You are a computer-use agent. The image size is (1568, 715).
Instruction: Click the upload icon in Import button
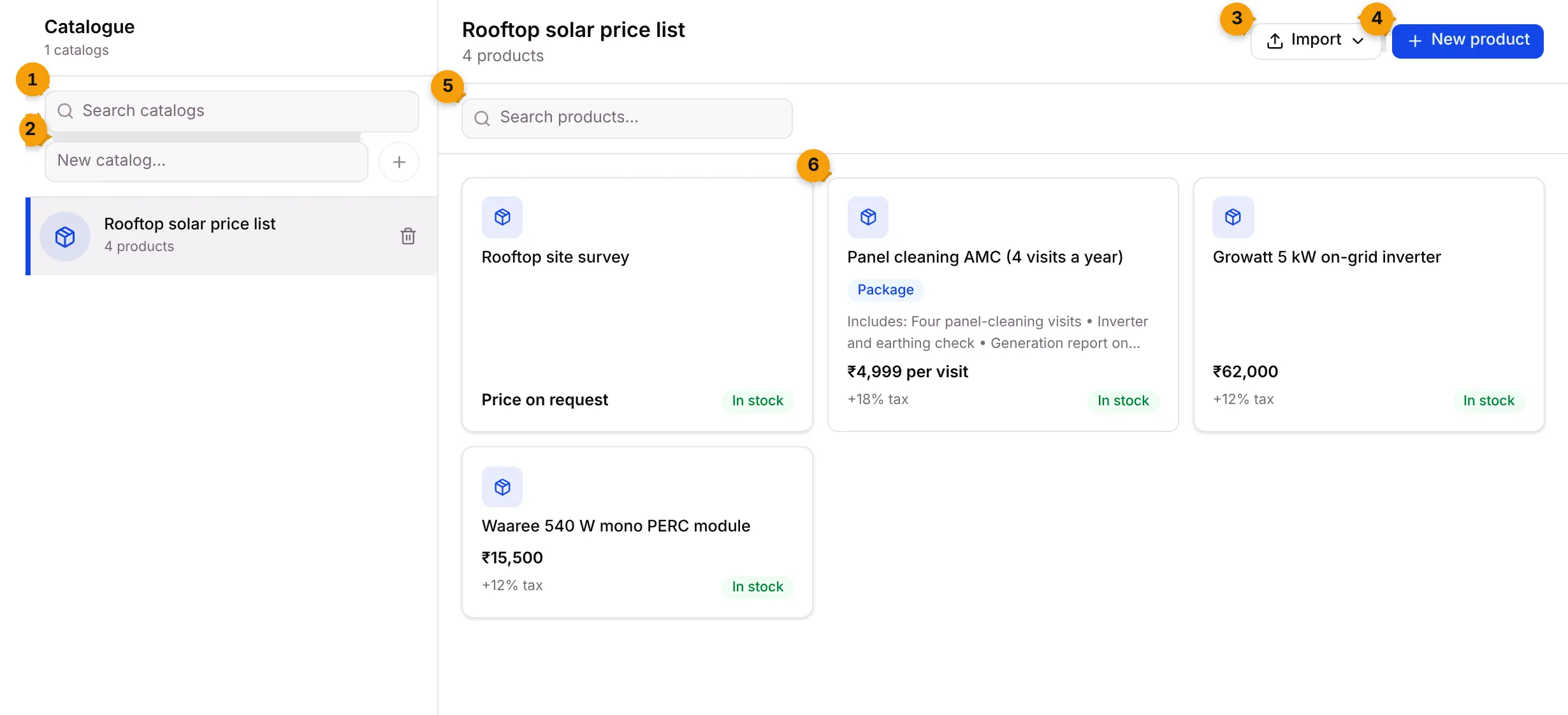click(1275, 40)
